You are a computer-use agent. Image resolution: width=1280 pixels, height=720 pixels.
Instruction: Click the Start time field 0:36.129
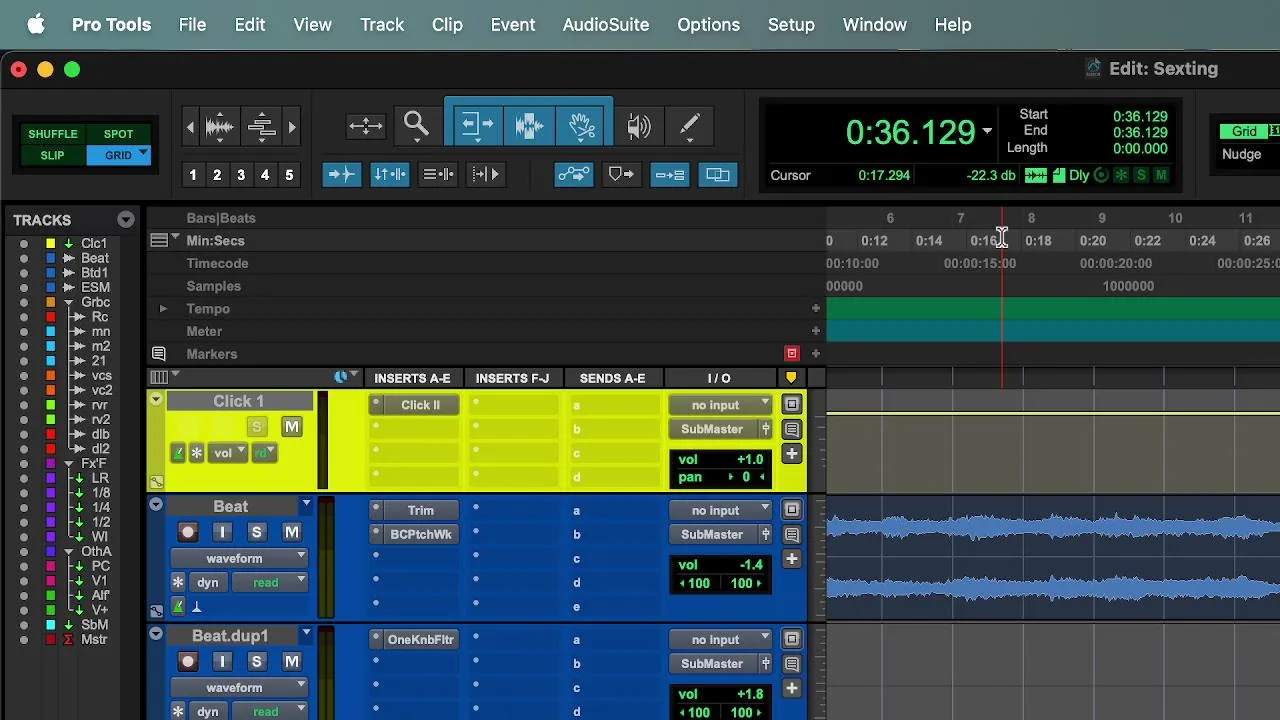tap(1140, 116)
